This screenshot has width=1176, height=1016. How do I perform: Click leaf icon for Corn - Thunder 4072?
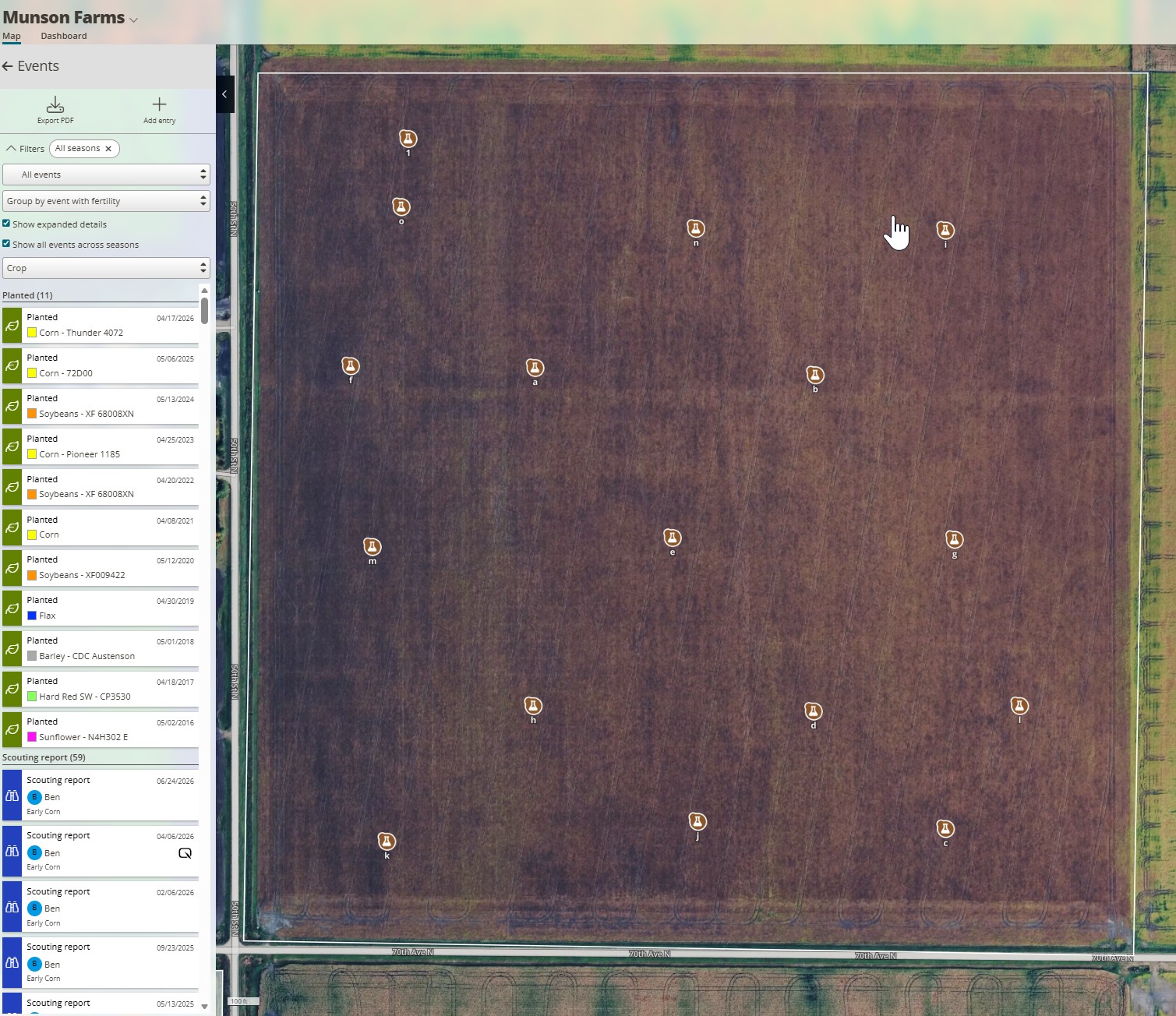pyautogui.click(x=12, y=326)
